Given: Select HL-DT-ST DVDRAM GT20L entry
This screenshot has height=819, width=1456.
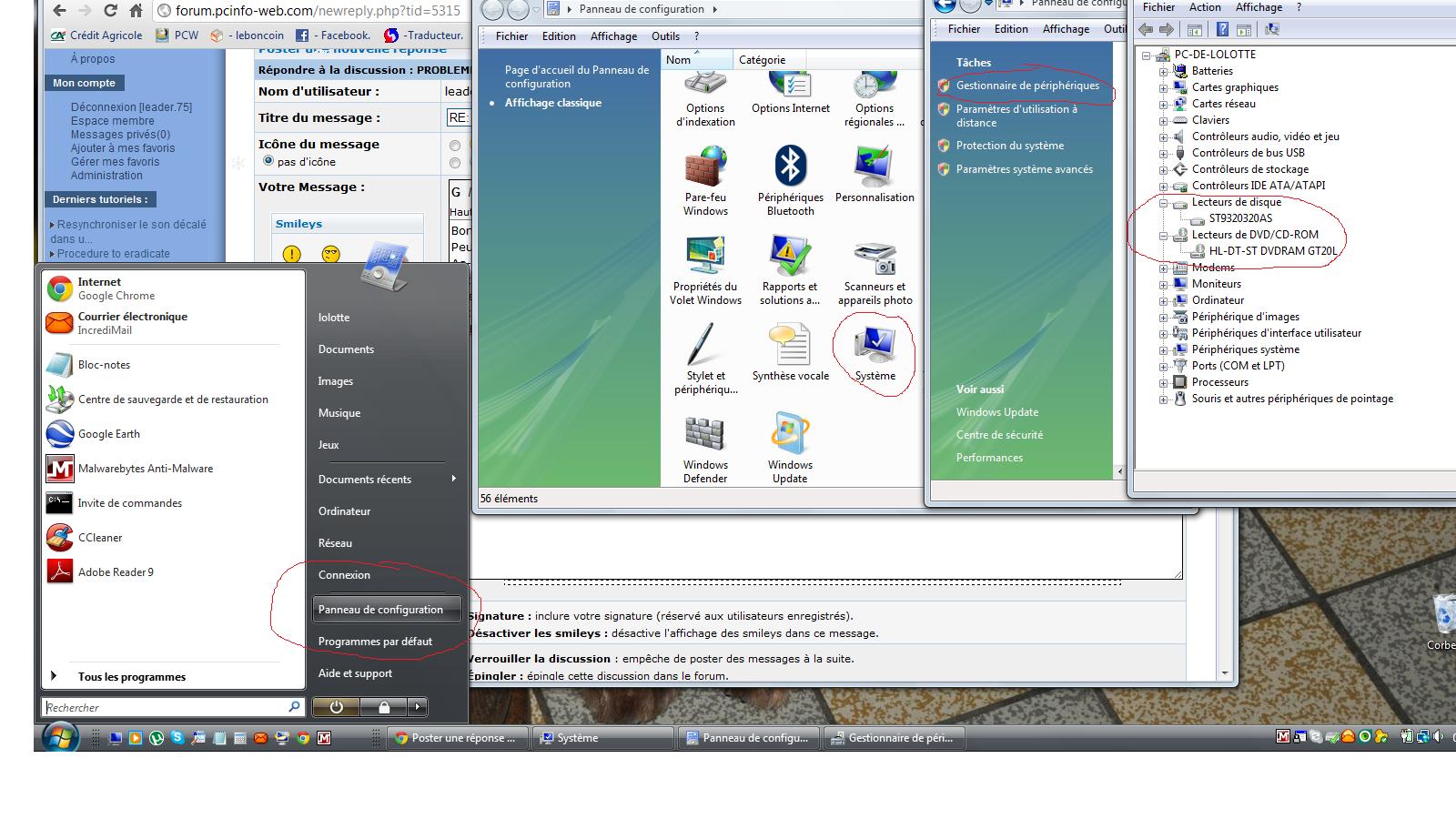Looking at the screenshot, I should tap(1273, 251).
